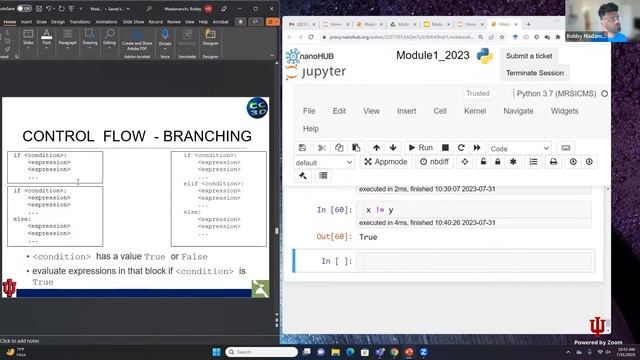640x360 pixels.
Task: Click Terminate Session button
Action: pos(535,73)
